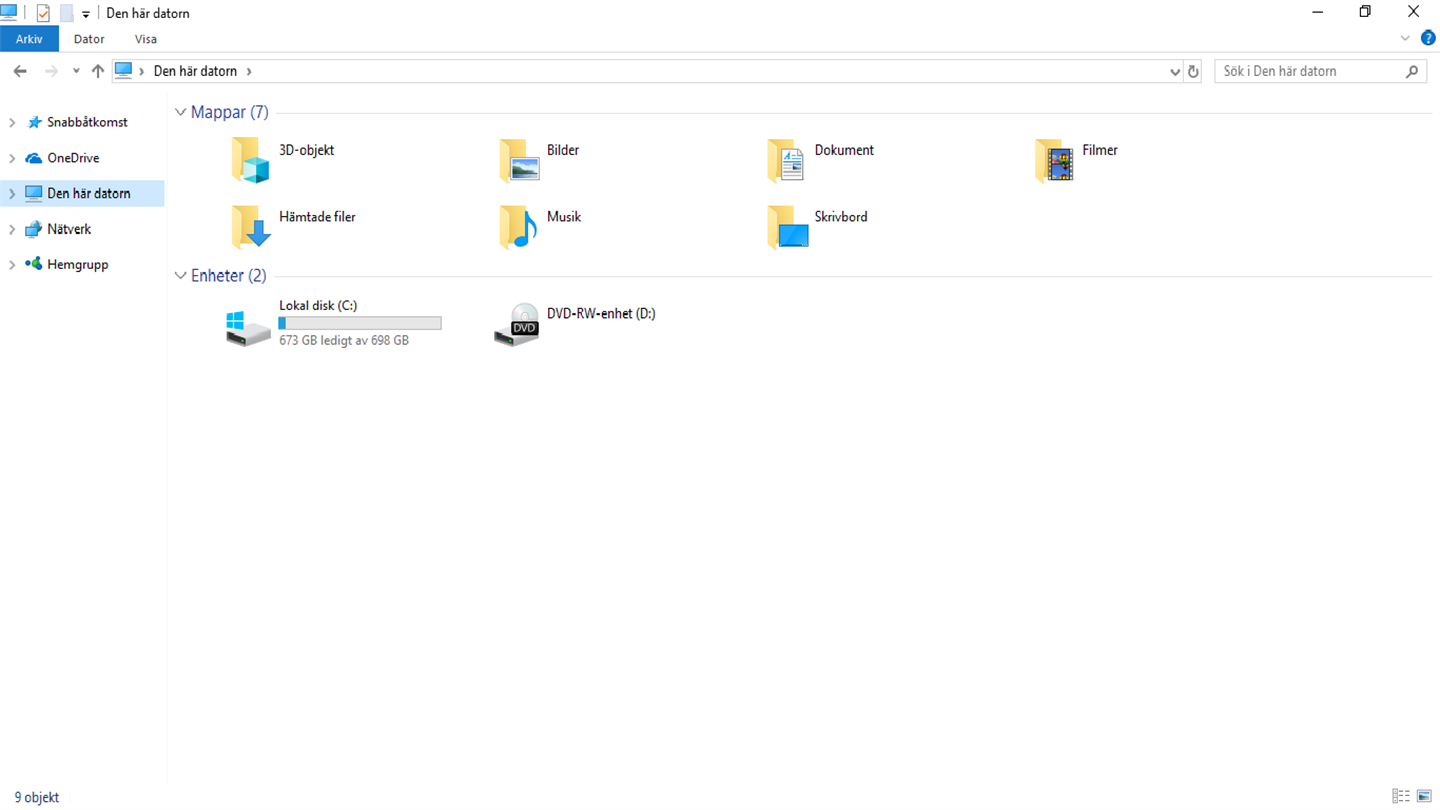Click the help question mark icon
1440x810 pixels.
click(x=1428, y=38)
